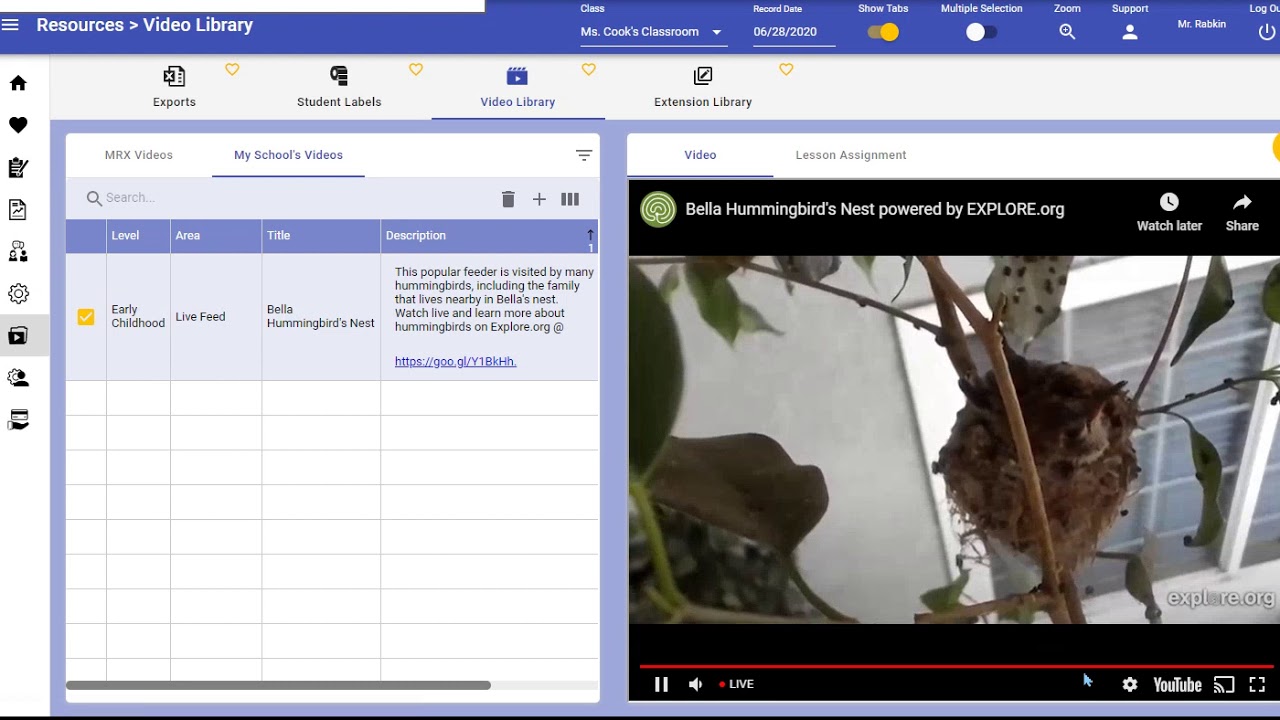The image size is (1280, 720).
Task: Sort by the Description column arrow
Action: pos(590,235)
